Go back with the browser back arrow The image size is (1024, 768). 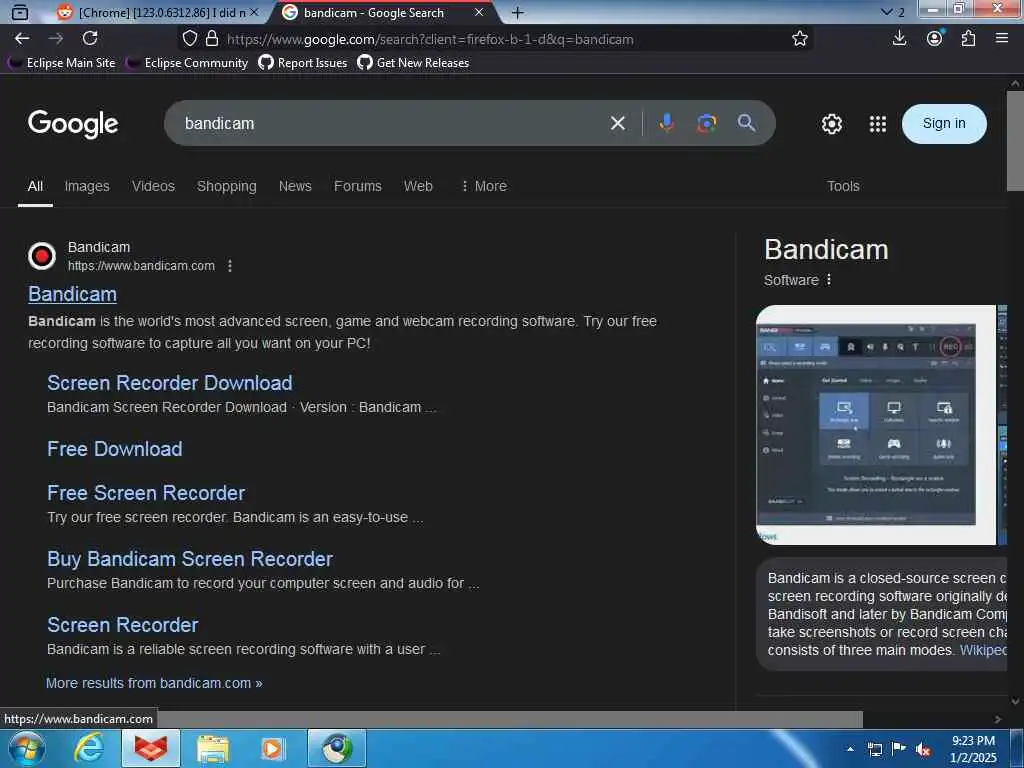pyautogui.click(x=22, y=39)
